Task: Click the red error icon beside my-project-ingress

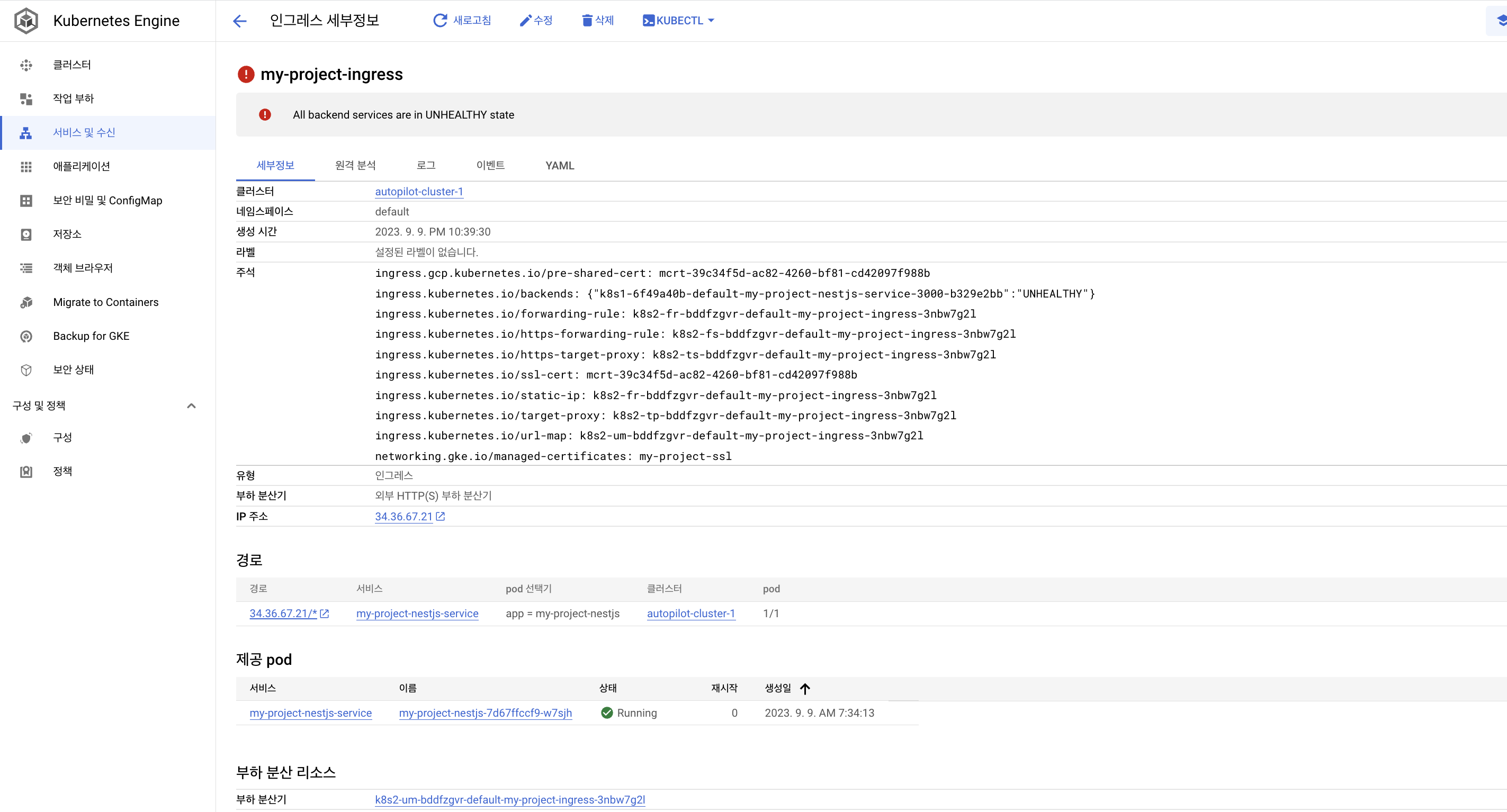Action: tap(246, 74)
